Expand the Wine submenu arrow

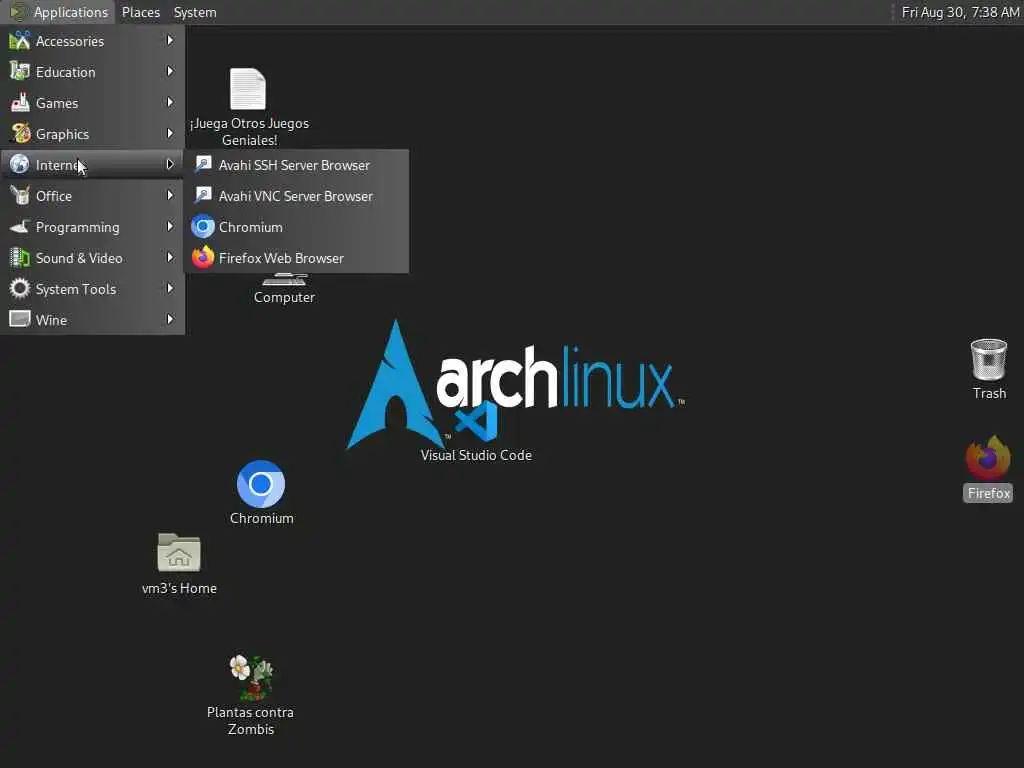click(x=170, y=319)
